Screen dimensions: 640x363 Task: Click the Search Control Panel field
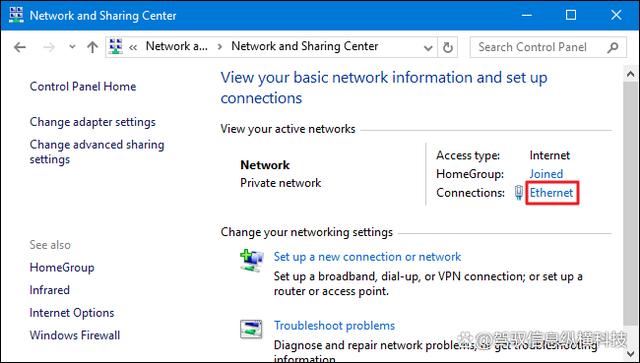click(x=548, y=47)
